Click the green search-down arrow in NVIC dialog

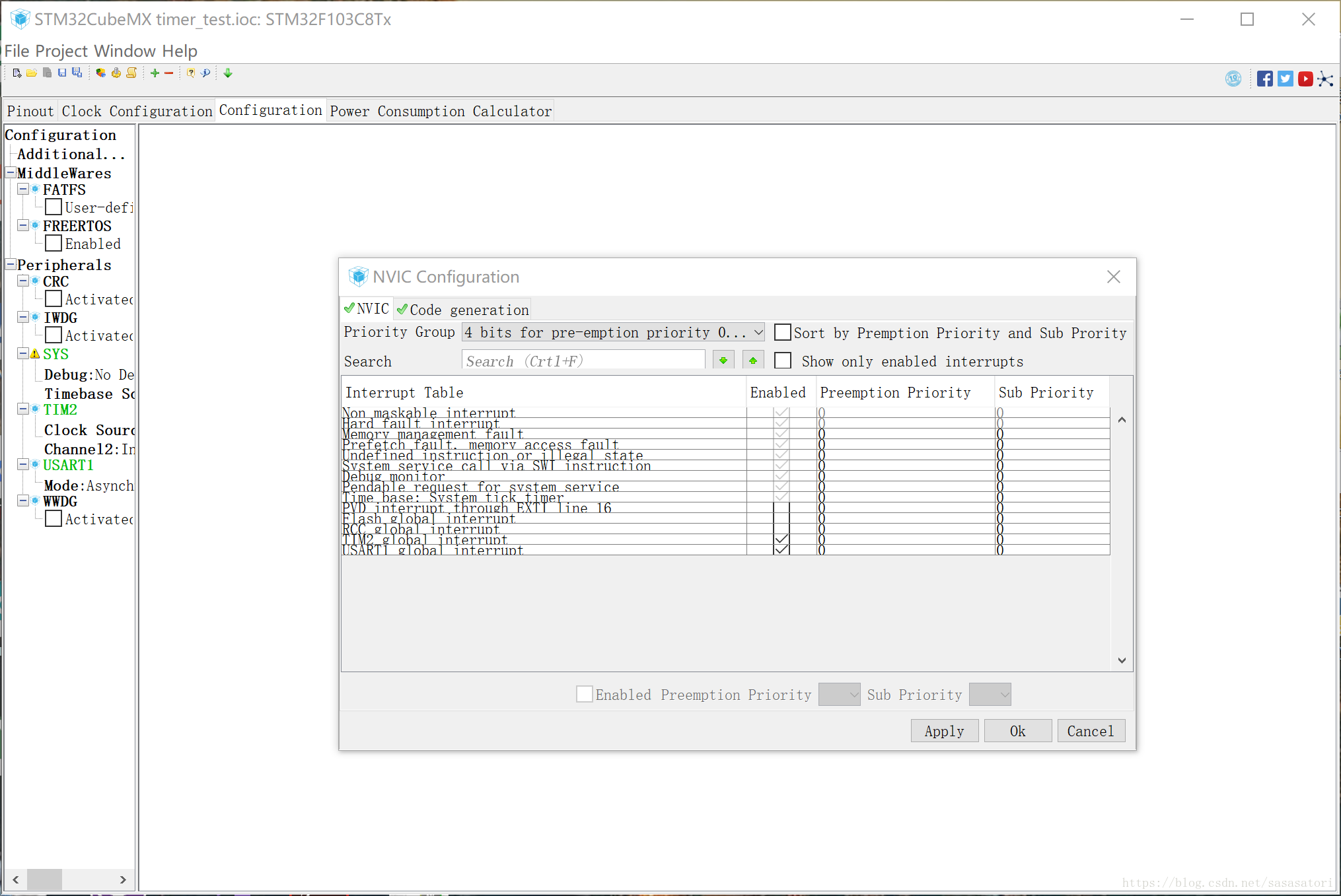[723, 361]
